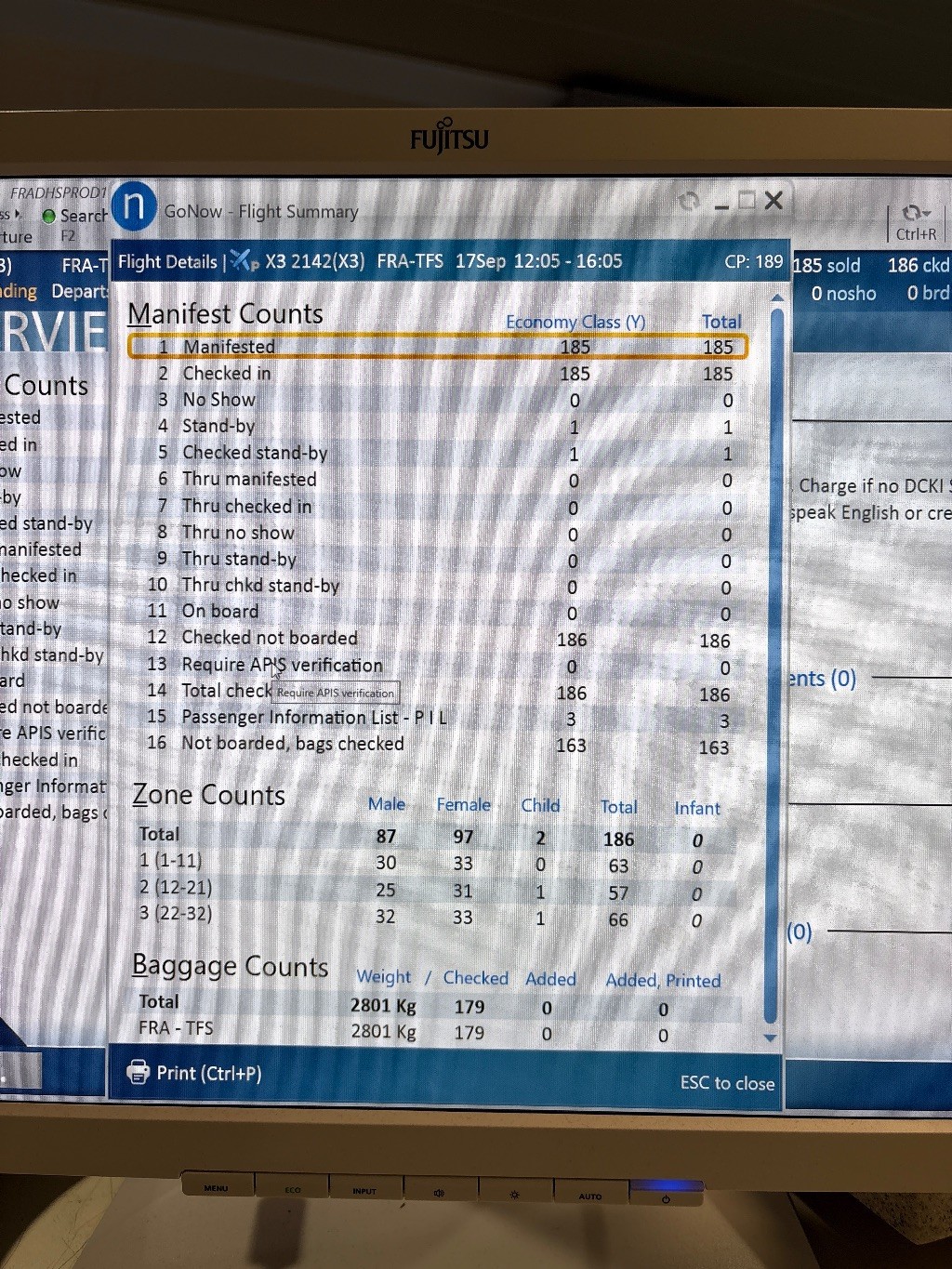Click the refresh icon in the Flight Summary title bar
952x1269 pixels.
[x=689, y=201]
